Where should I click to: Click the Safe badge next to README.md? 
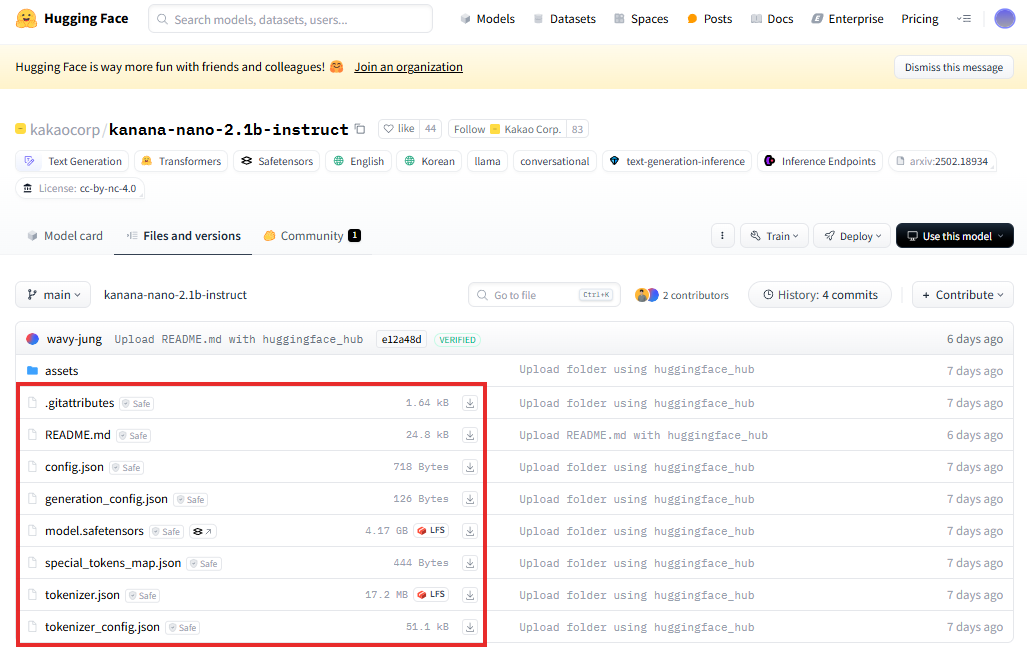134,436
